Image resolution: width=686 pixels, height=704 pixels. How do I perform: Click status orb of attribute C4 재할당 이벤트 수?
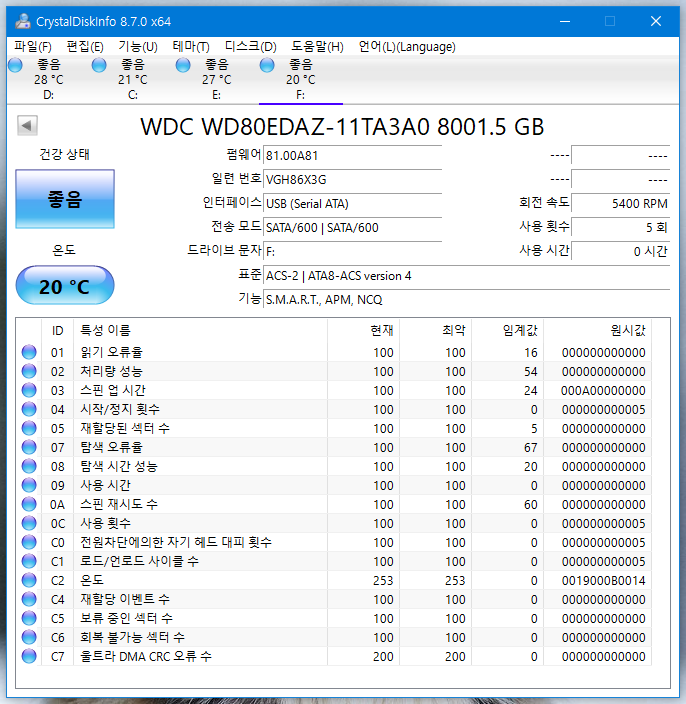tap(29, 599)
